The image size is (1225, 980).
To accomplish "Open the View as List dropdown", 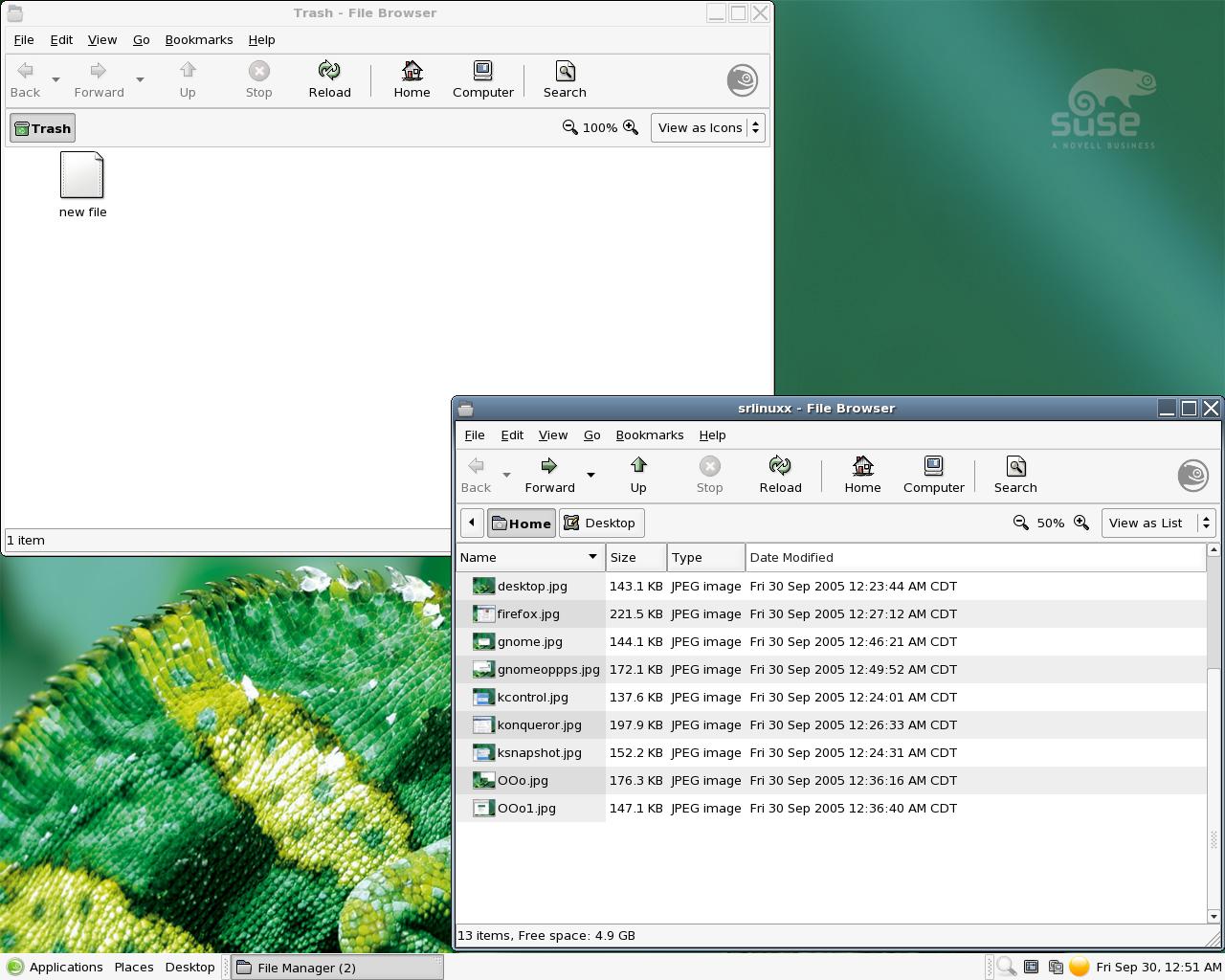I will pyautogui.click(x=1158, y=523).
